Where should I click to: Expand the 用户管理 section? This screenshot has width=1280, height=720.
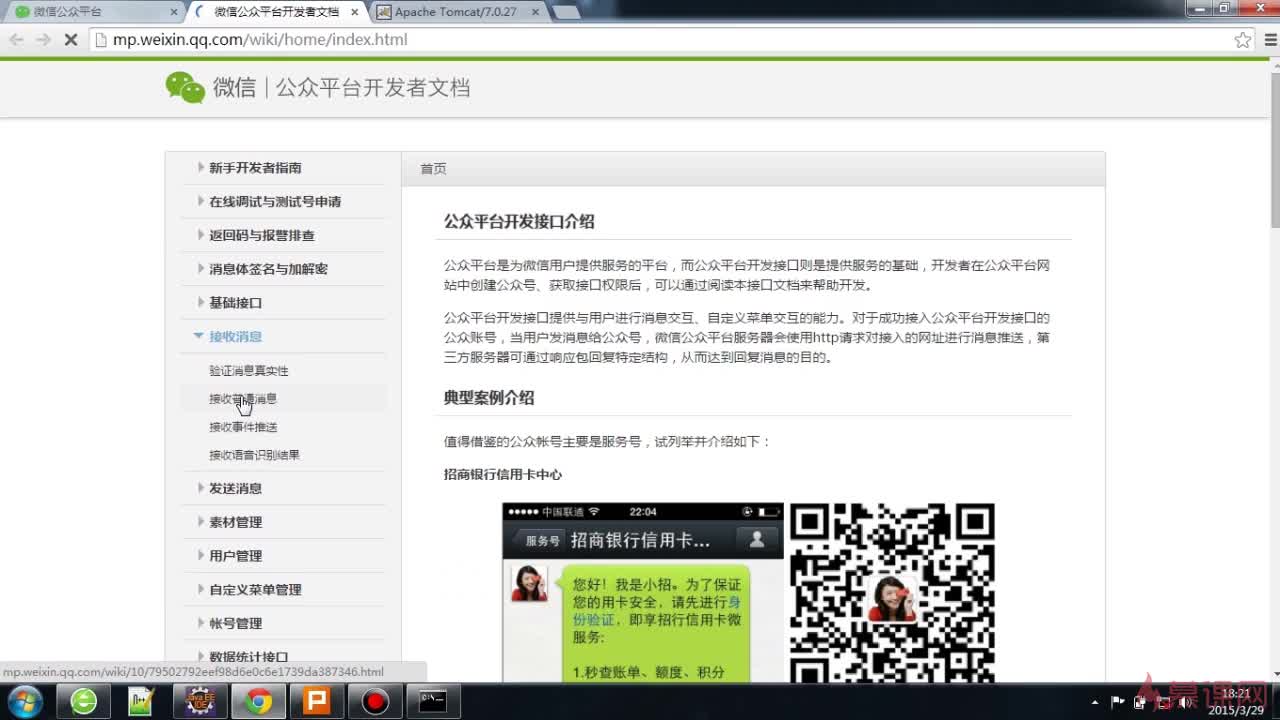pos(235,556)
